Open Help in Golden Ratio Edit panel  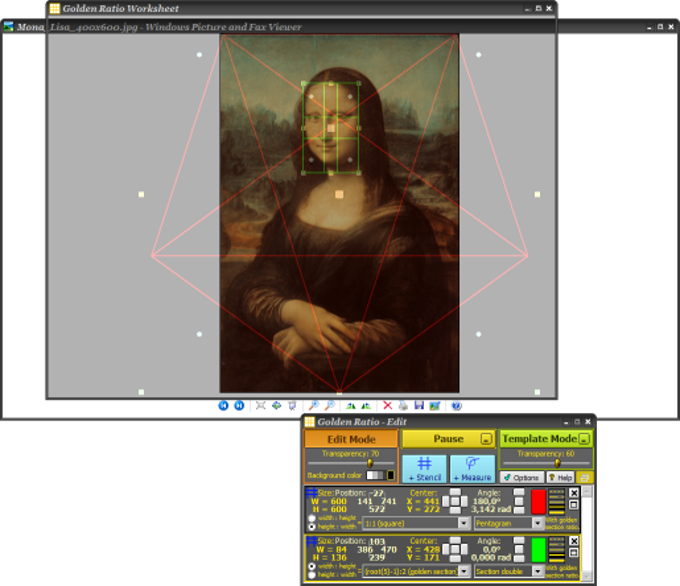click(560, 477)
